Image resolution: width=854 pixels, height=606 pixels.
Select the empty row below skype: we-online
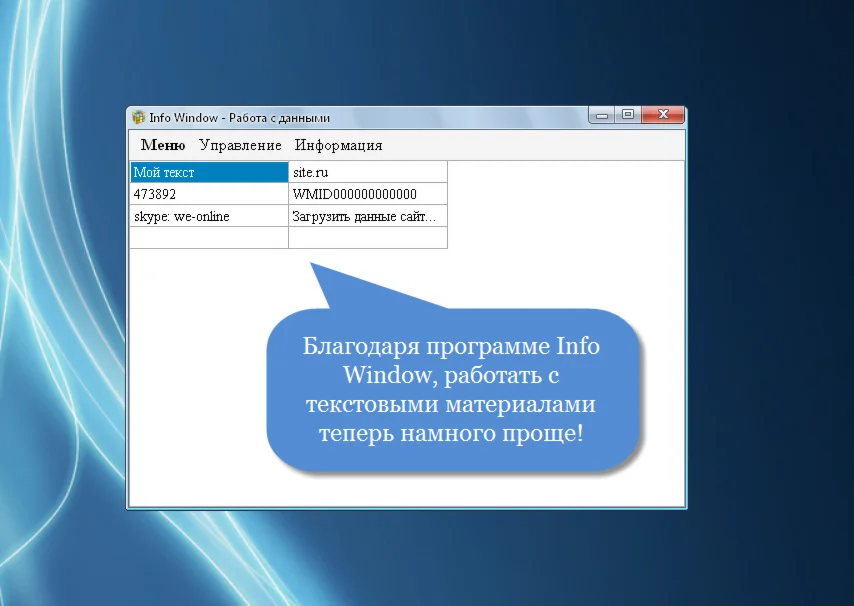click(208, 237)
